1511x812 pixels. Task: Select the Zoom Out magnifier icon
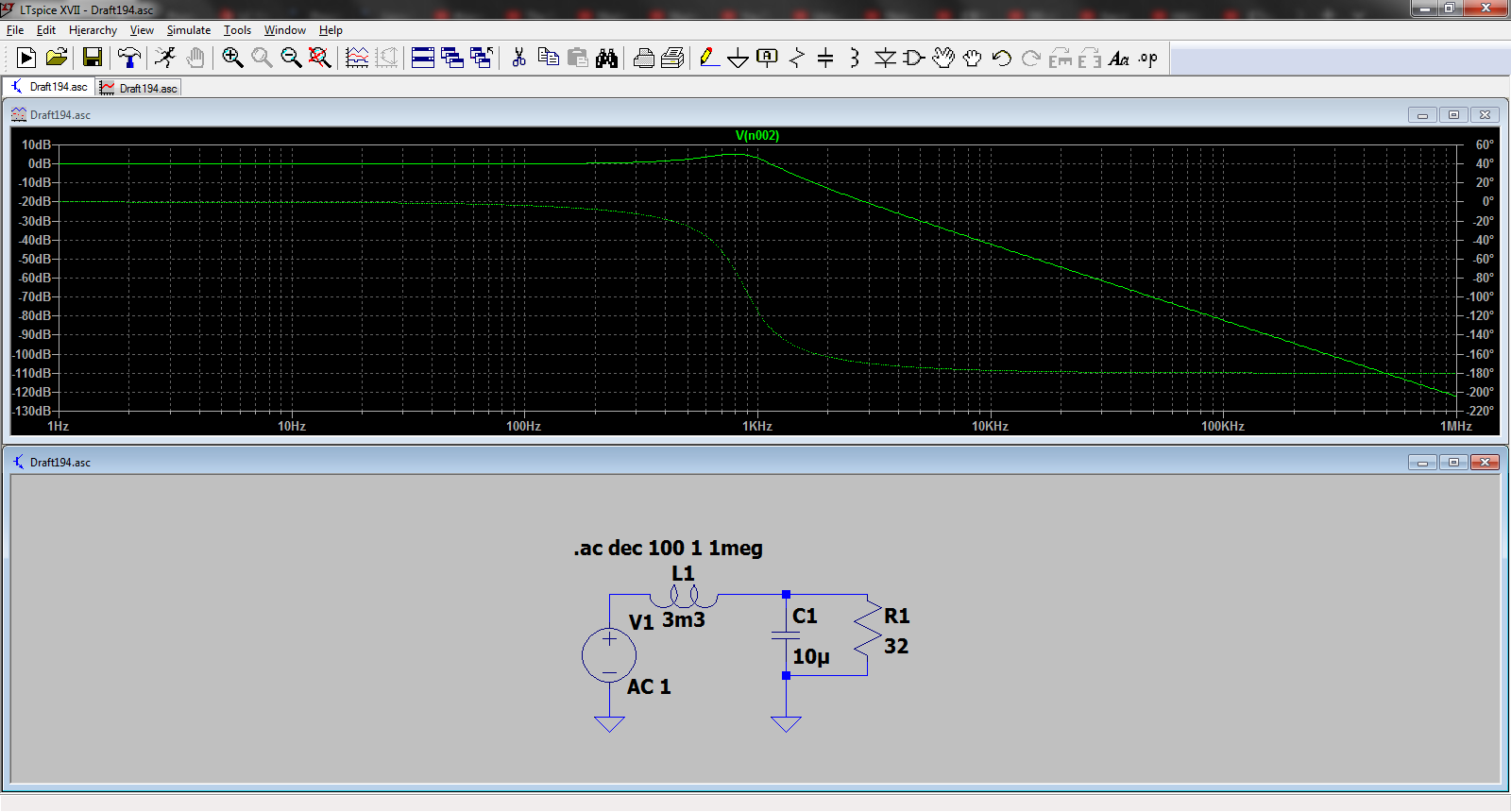pyautogui.click(x=291, y=58)
